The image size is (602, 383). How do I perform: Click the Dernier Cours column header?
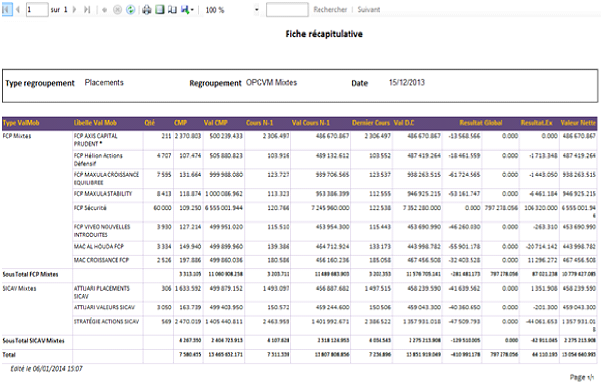371,123
